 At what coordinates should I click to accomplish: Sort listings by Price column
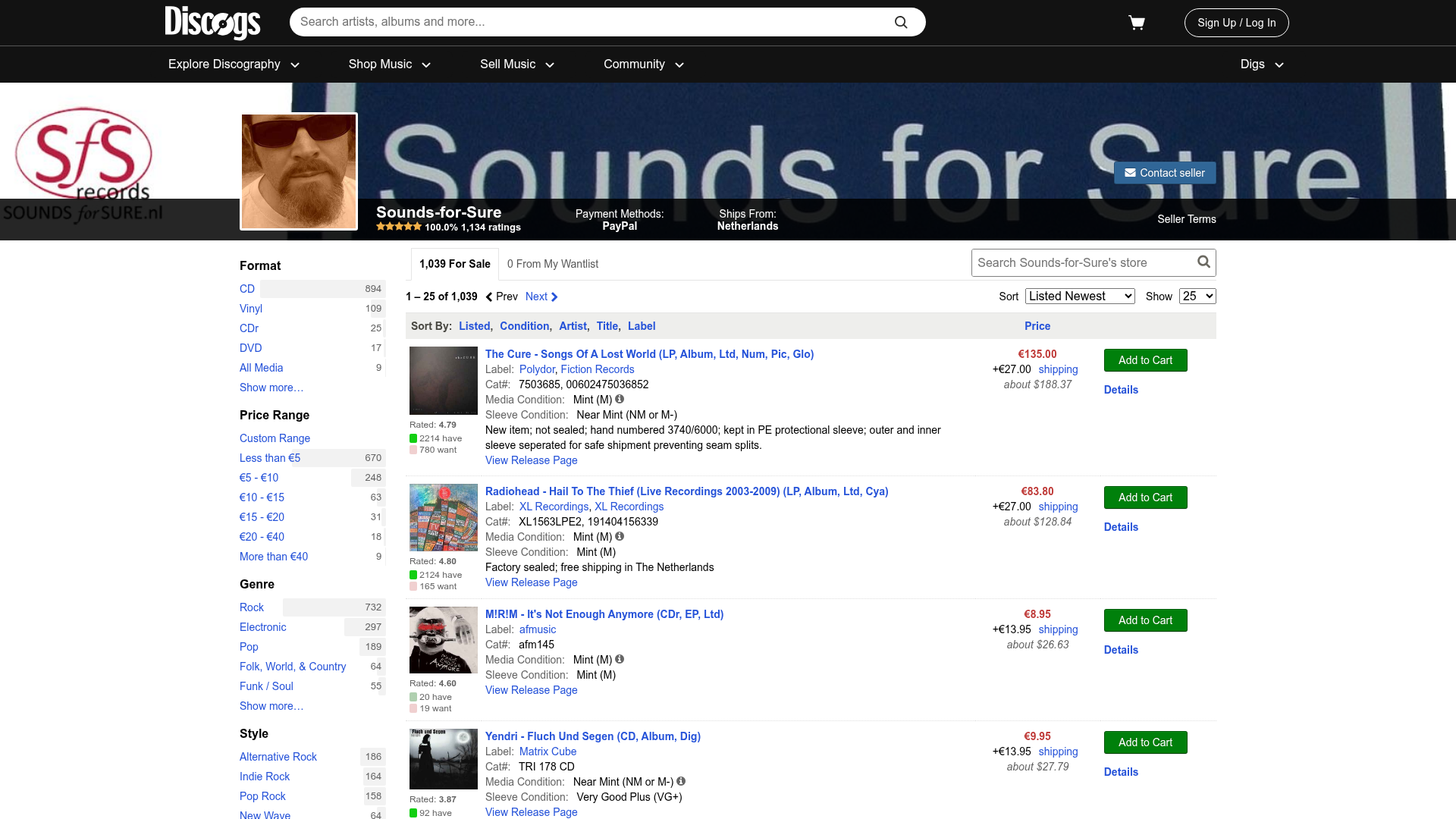1037,326
